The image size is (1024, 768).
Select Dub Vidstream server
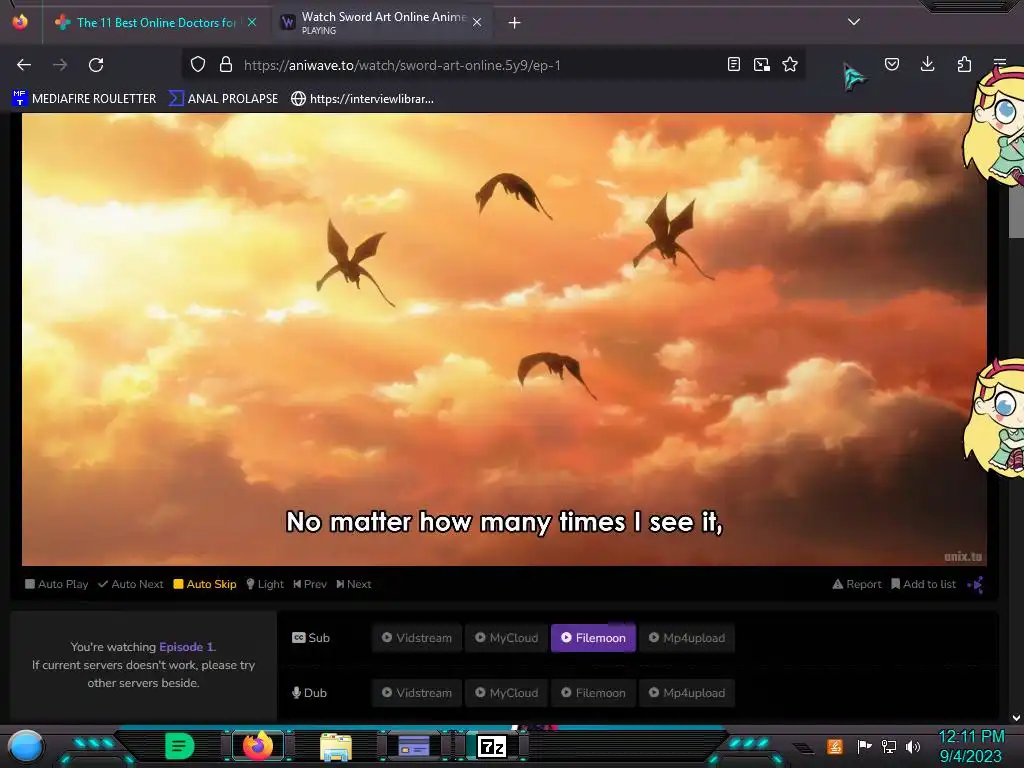point(417,692)
